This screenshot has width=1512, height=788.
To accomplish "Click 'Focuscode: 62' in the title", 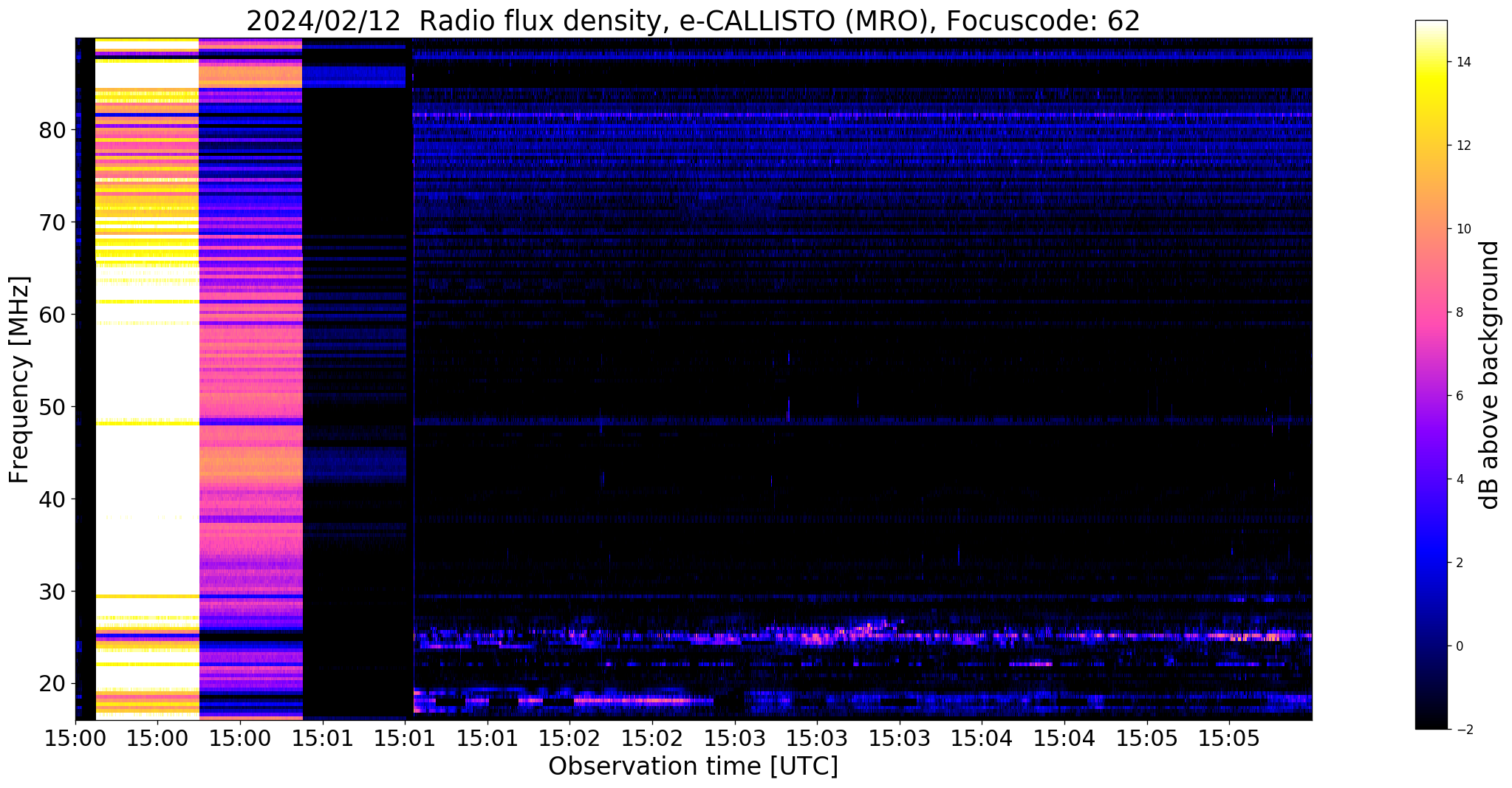I will (x=1043, y=21).
